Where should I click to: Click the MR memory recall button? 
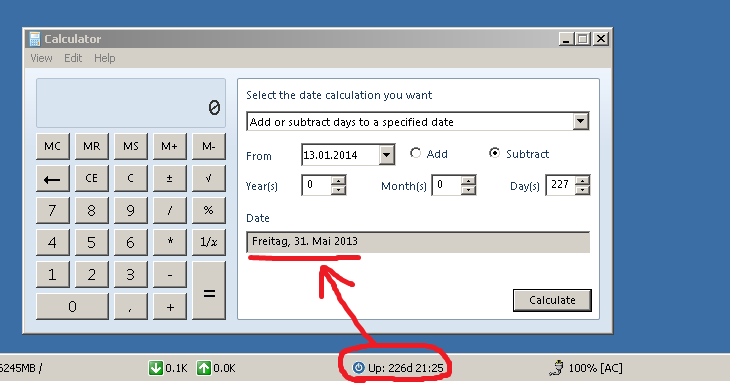pyautogui.click(x=92, y=147)
